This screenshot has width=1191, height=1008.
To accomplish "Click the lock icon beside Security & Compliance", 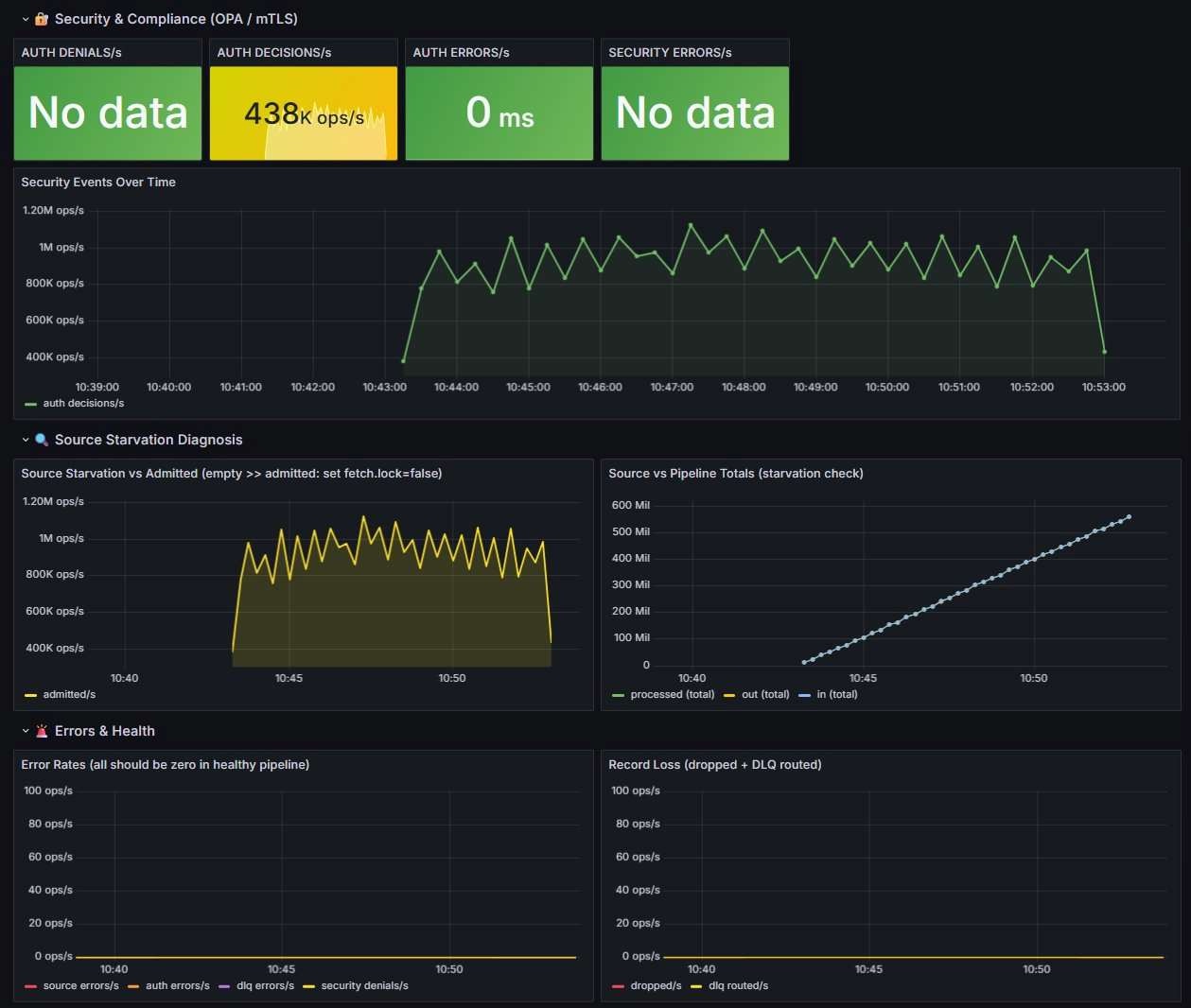I will pos(42,19).
